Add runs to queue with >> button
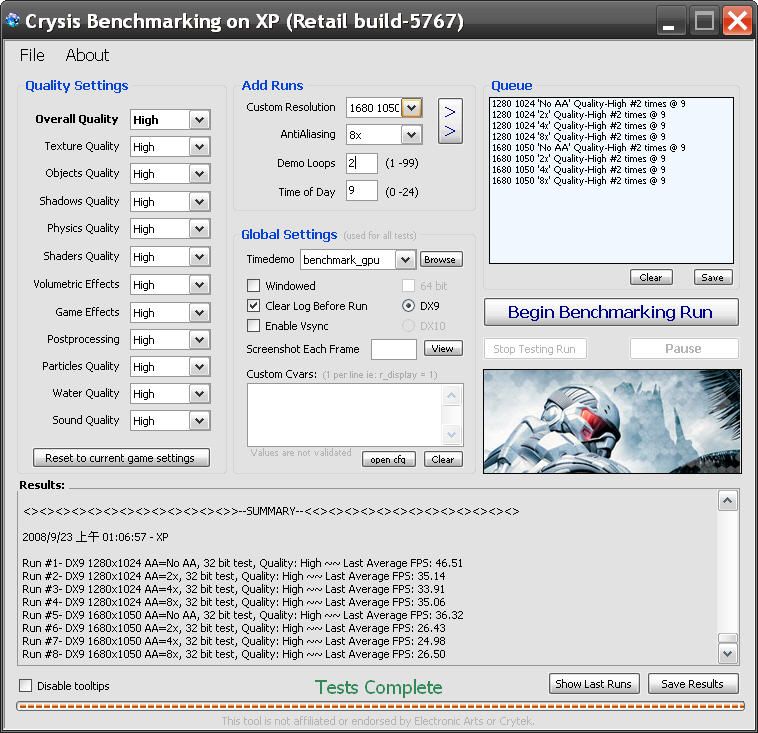Image resolution: width=758 pixels, height=733 pixels. pos(450,121)
